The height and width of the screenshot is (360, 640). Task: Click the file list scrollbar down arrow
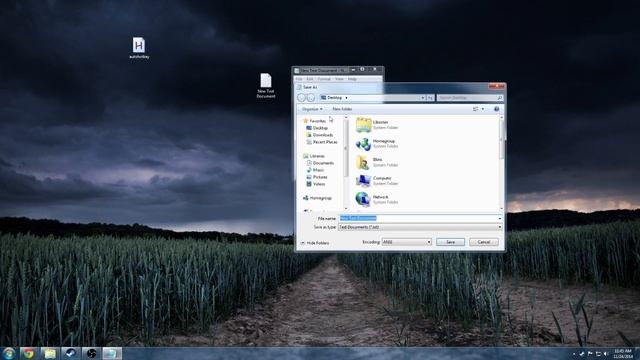(x=501, y=209)
